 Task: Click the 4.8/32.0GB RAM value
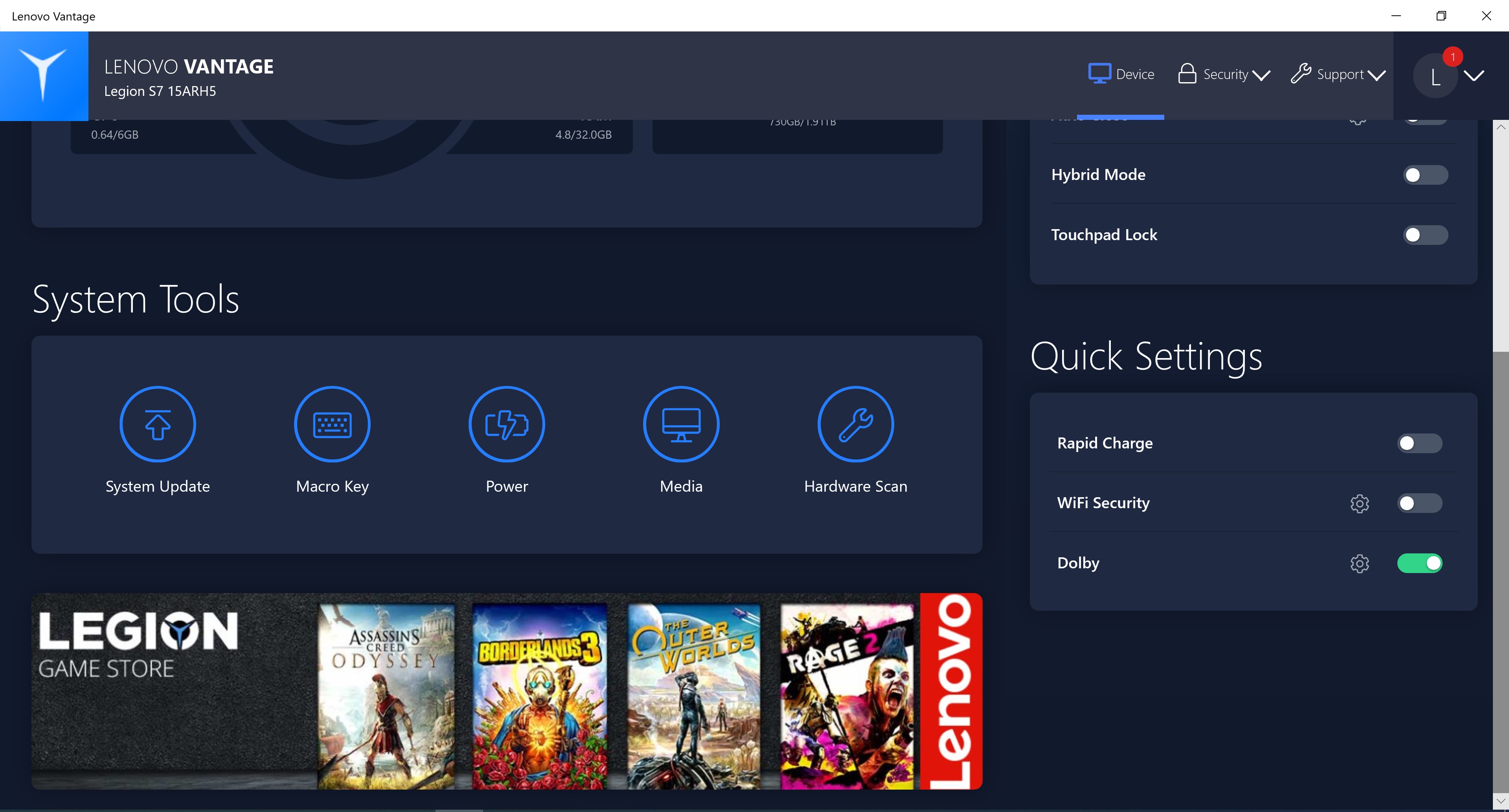pyautogui.click(x=583, y=135)
